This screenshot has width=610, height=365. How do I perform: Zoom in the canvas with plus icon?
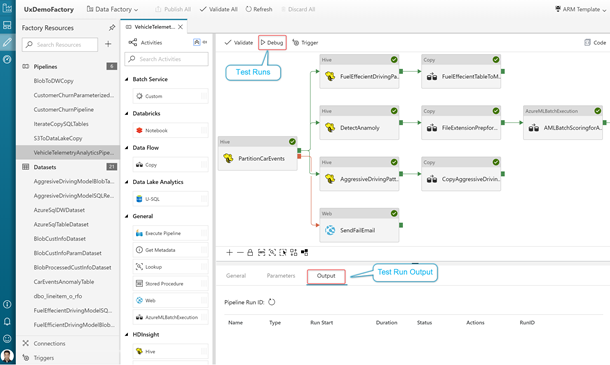(230, 253)
